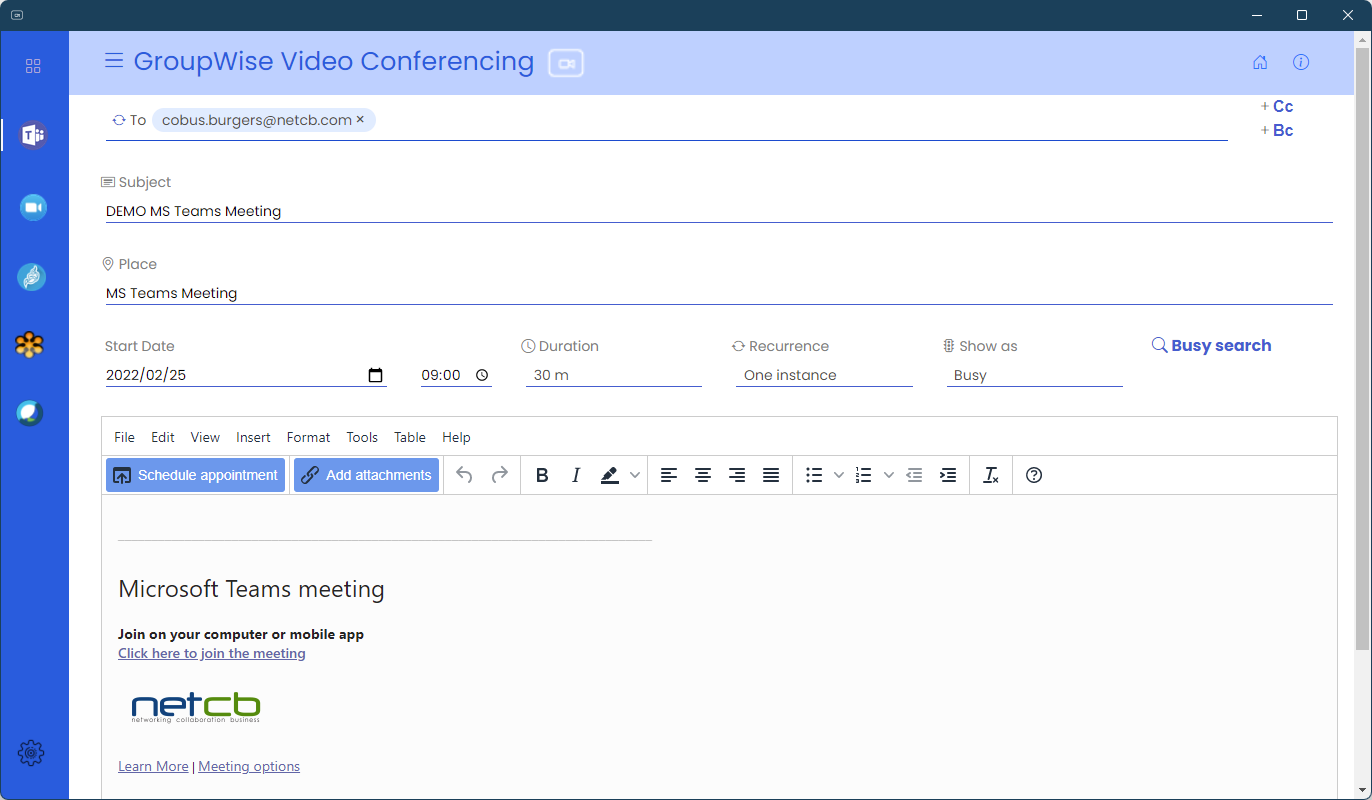Click the Schedule appointment button

196,475
